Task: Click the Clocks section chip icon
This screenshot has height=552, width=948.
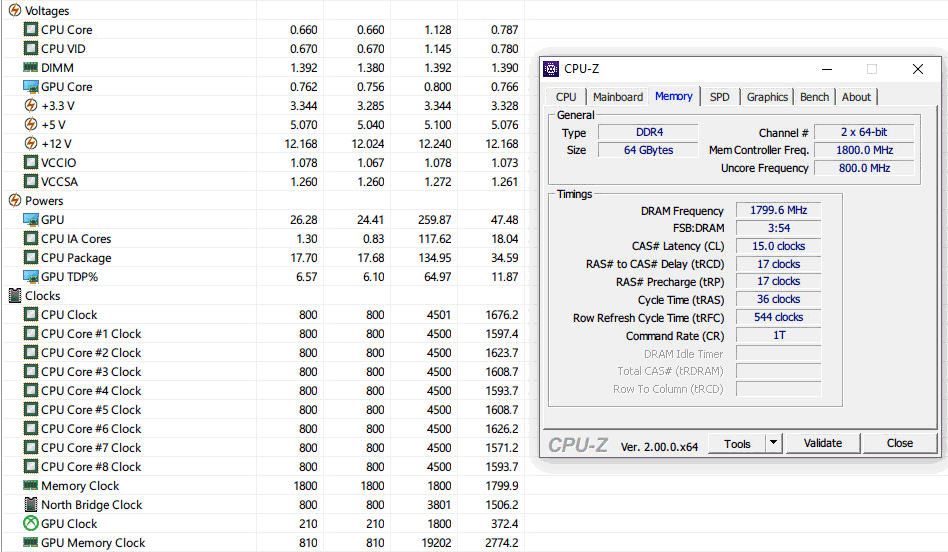Action: click(15, 295)
